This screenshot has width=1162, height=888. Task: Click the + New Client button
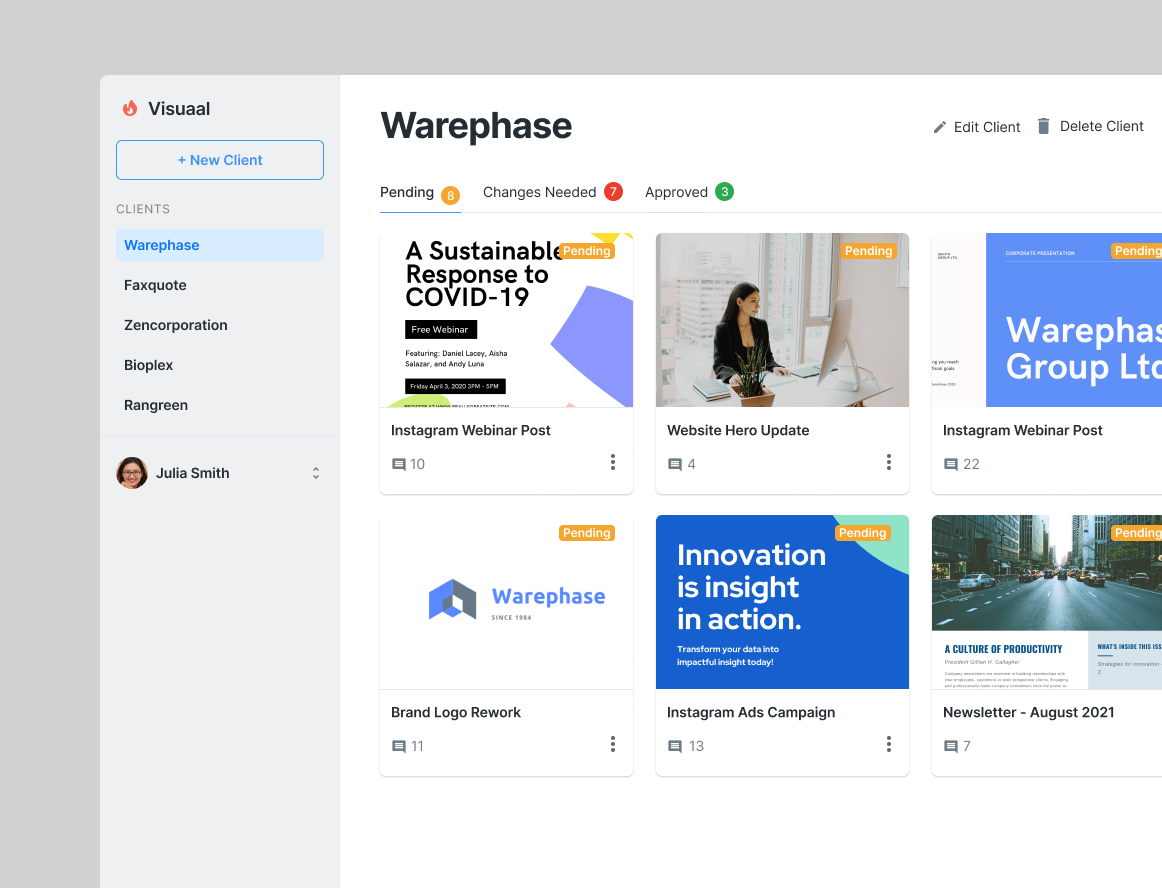(x=220, y=160)
